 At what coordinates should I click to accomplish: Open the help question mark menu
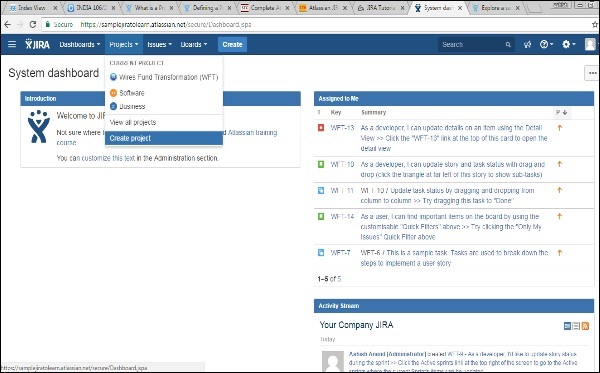[546, 44]
